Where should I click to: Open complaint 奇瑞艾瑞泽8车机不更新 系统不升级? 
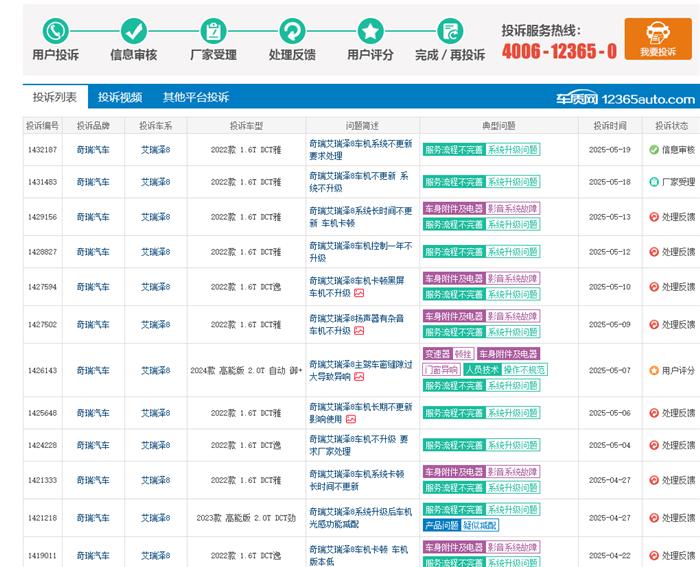click(359, 182)
